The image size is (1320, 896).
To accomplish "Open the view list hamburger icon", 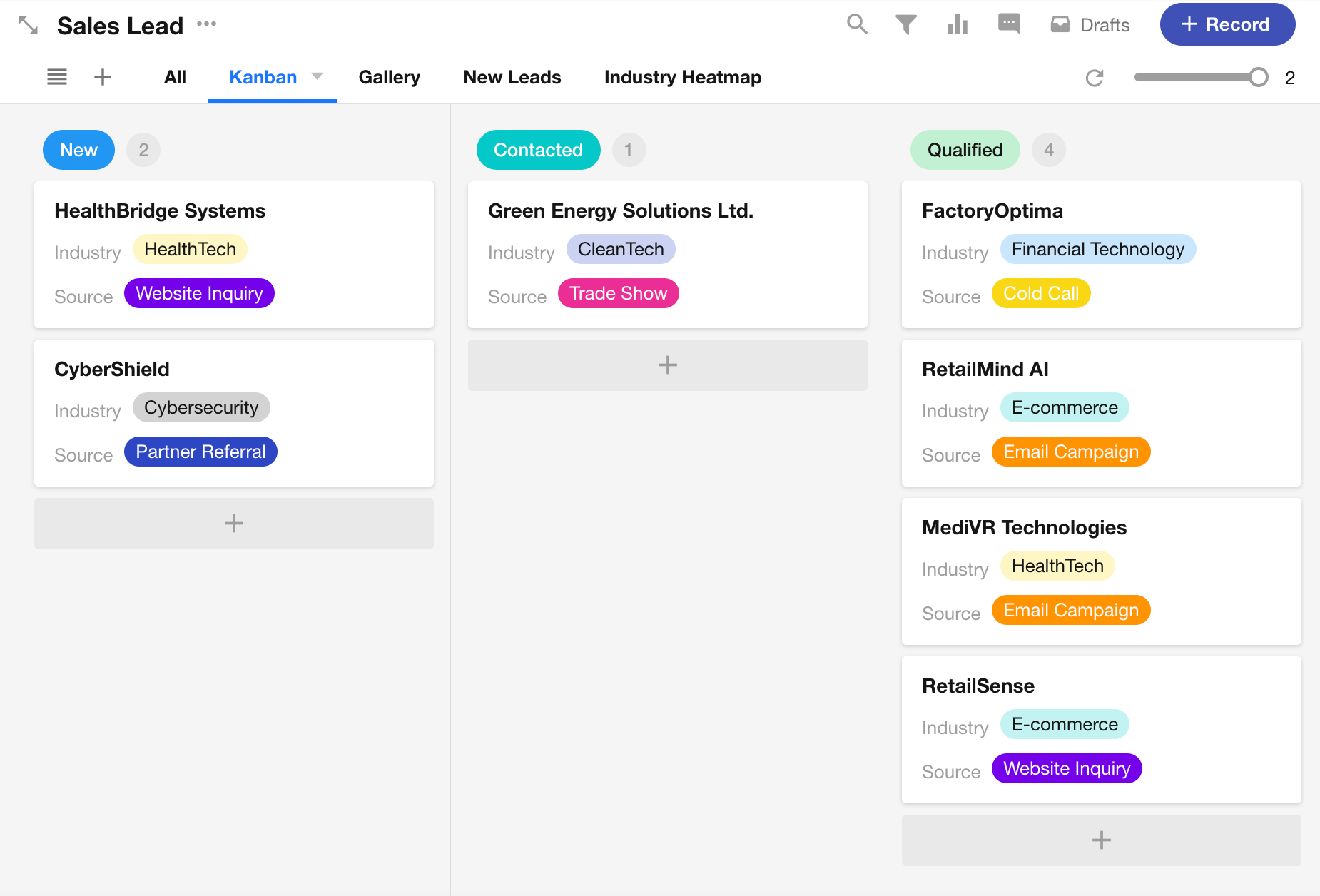I will 57,77.
